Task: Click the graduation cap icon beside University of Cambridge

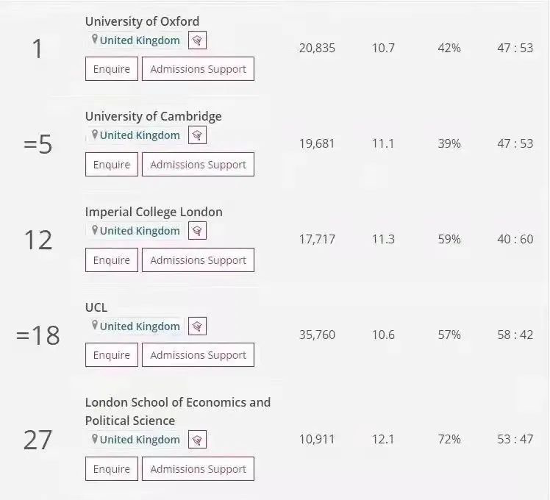Action: point(197,135)
